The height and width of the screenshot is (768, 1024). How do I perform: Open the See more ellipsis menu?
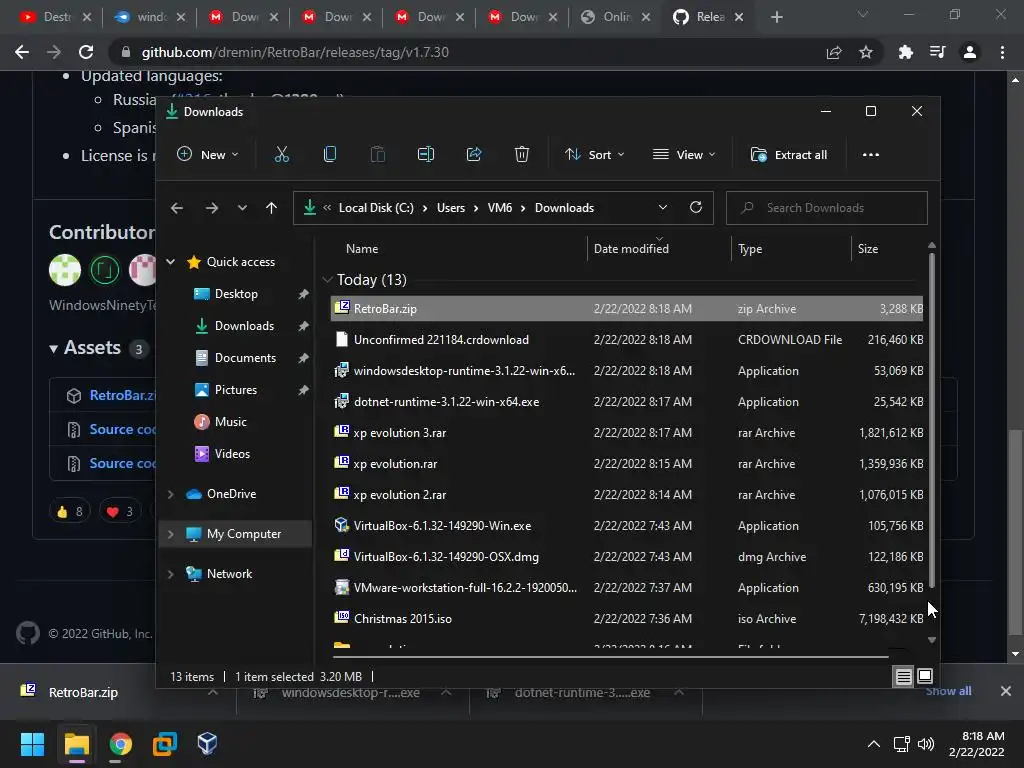pos(871,155)
